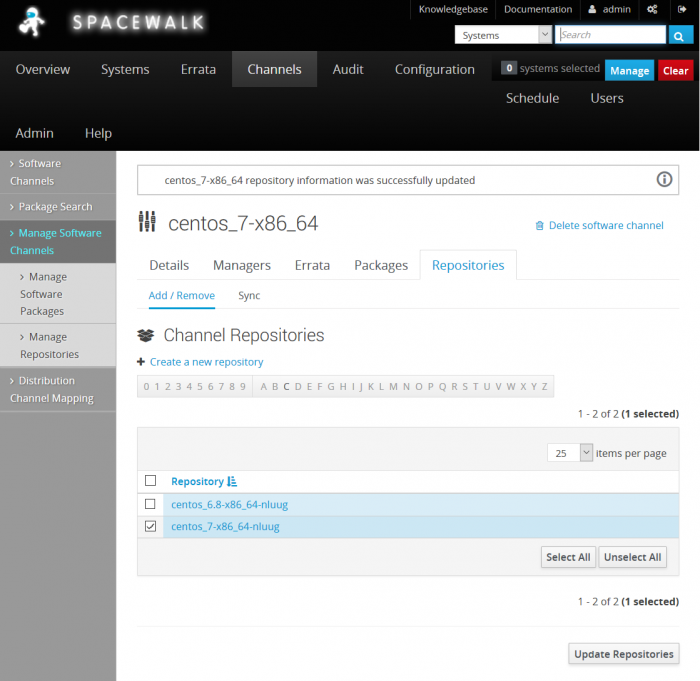Screen dimensions: 700x681
Task: Click the Repository sort order icon
Action: tap(232, 481)
